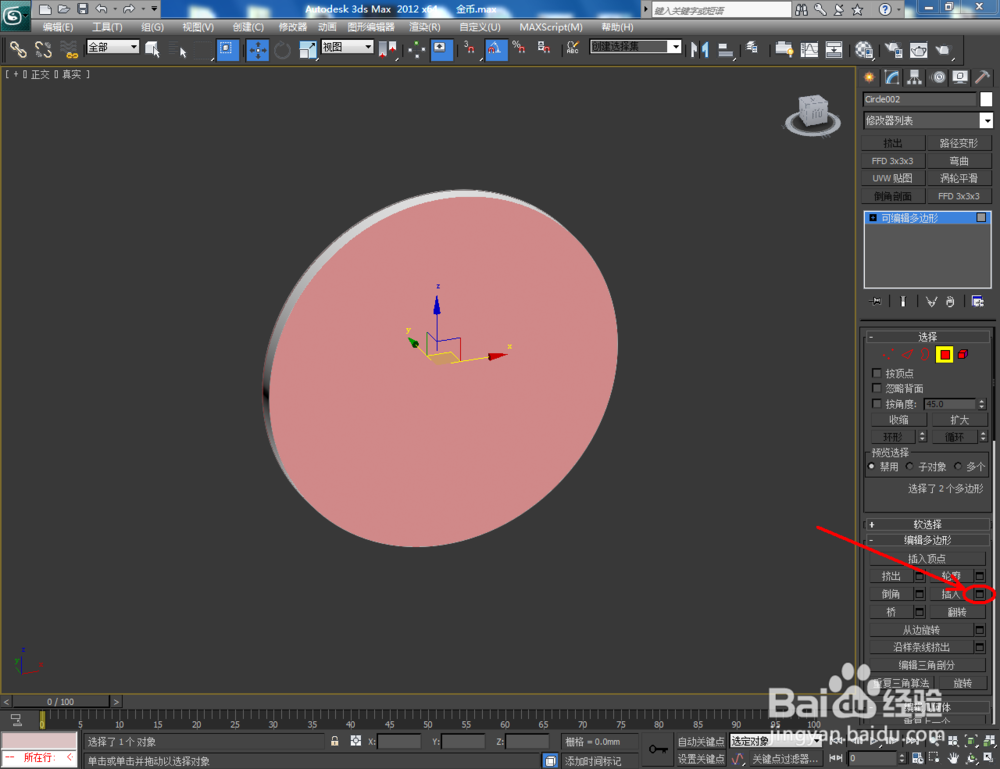Screen dimensions: 1000x769
Task: Activate the Select and Move tool
Action: pyautogui.click(x=257, y=49)
